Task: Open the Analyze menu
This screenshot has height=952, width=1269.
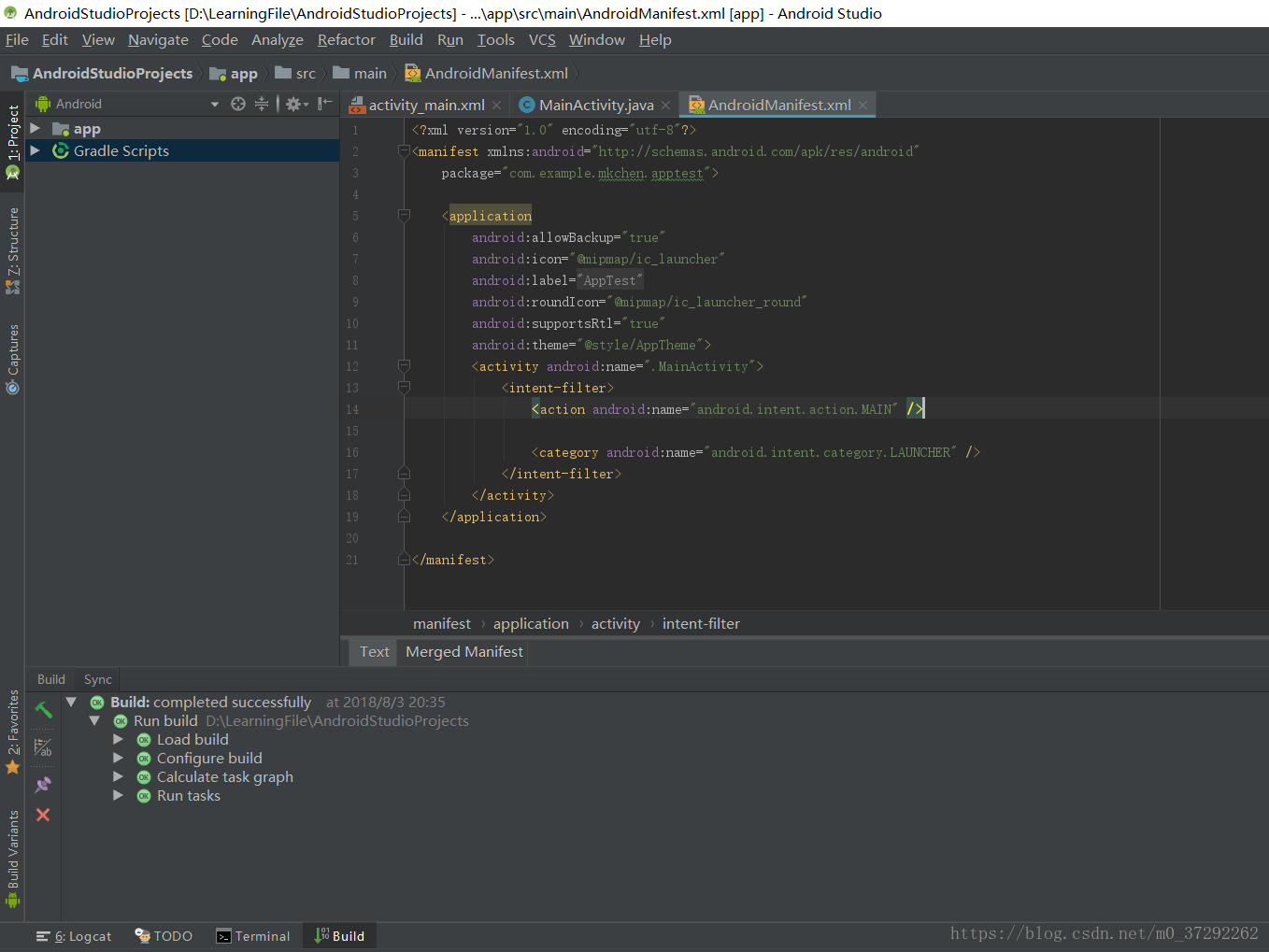Action: pyautogui.click(x=278, y=40)
